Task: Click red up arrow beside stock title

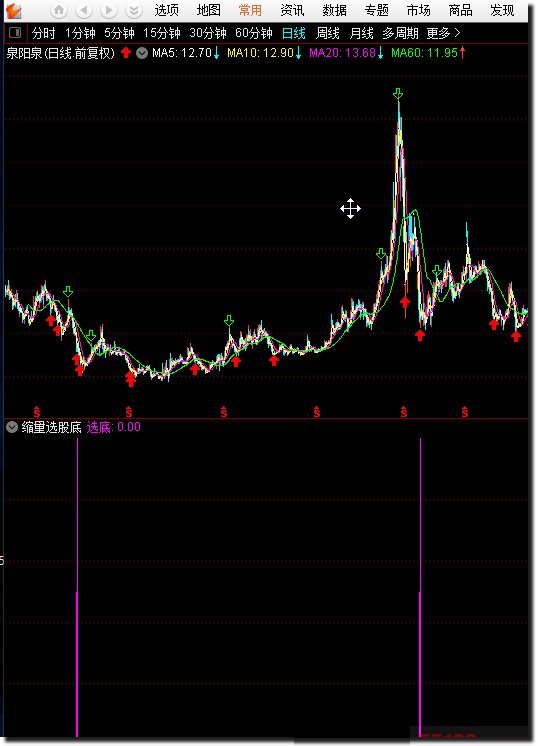Action: [x=126, y=53]
